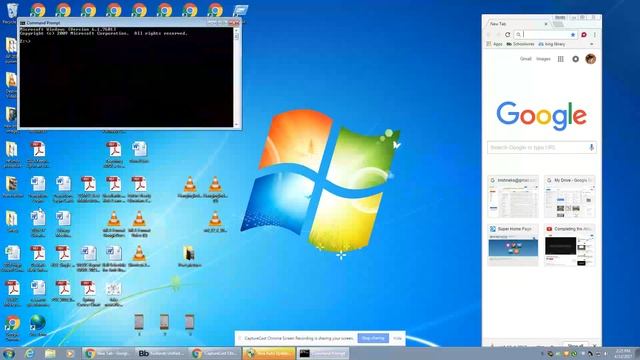Switch to CaptureCast Chrome taskbar button
The width and height of the screenshot is (640, 360).
[x=216, y=353]
